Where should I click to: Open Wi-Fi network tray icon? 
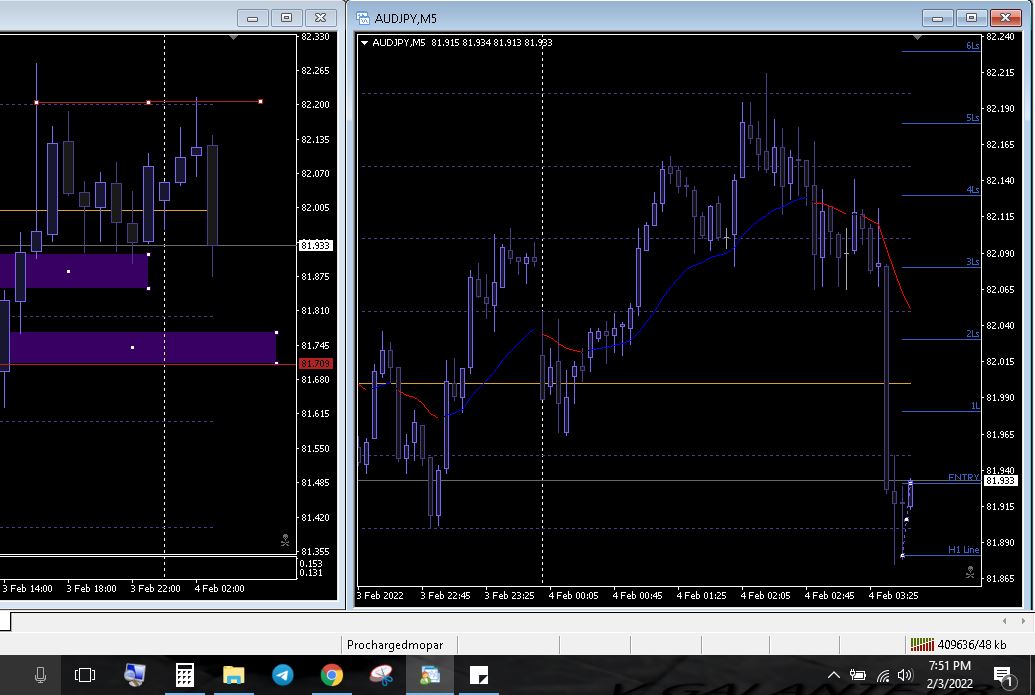pyautogui.click(x=883, y=675)
